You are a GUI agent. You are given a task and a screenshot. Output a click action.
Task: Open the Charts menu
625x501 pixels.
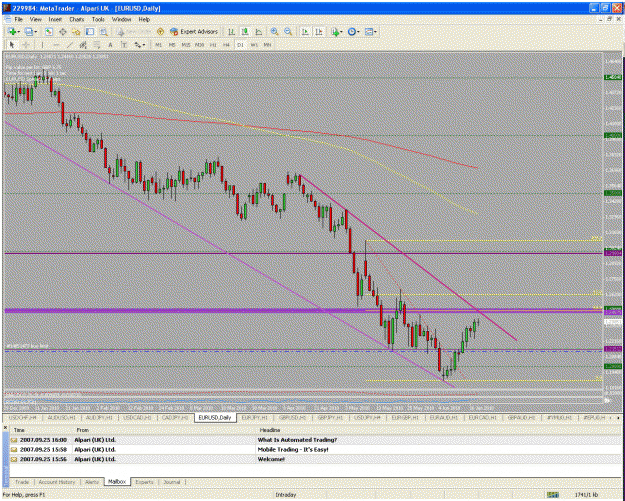coord(77,19)
